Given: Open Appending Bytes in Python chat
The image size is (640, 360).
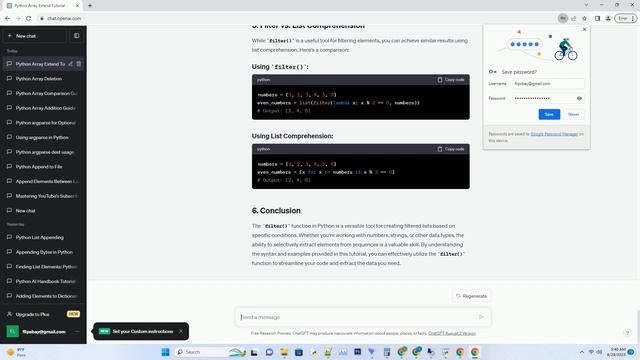Looking at the screenshot, I should point(43,252).
